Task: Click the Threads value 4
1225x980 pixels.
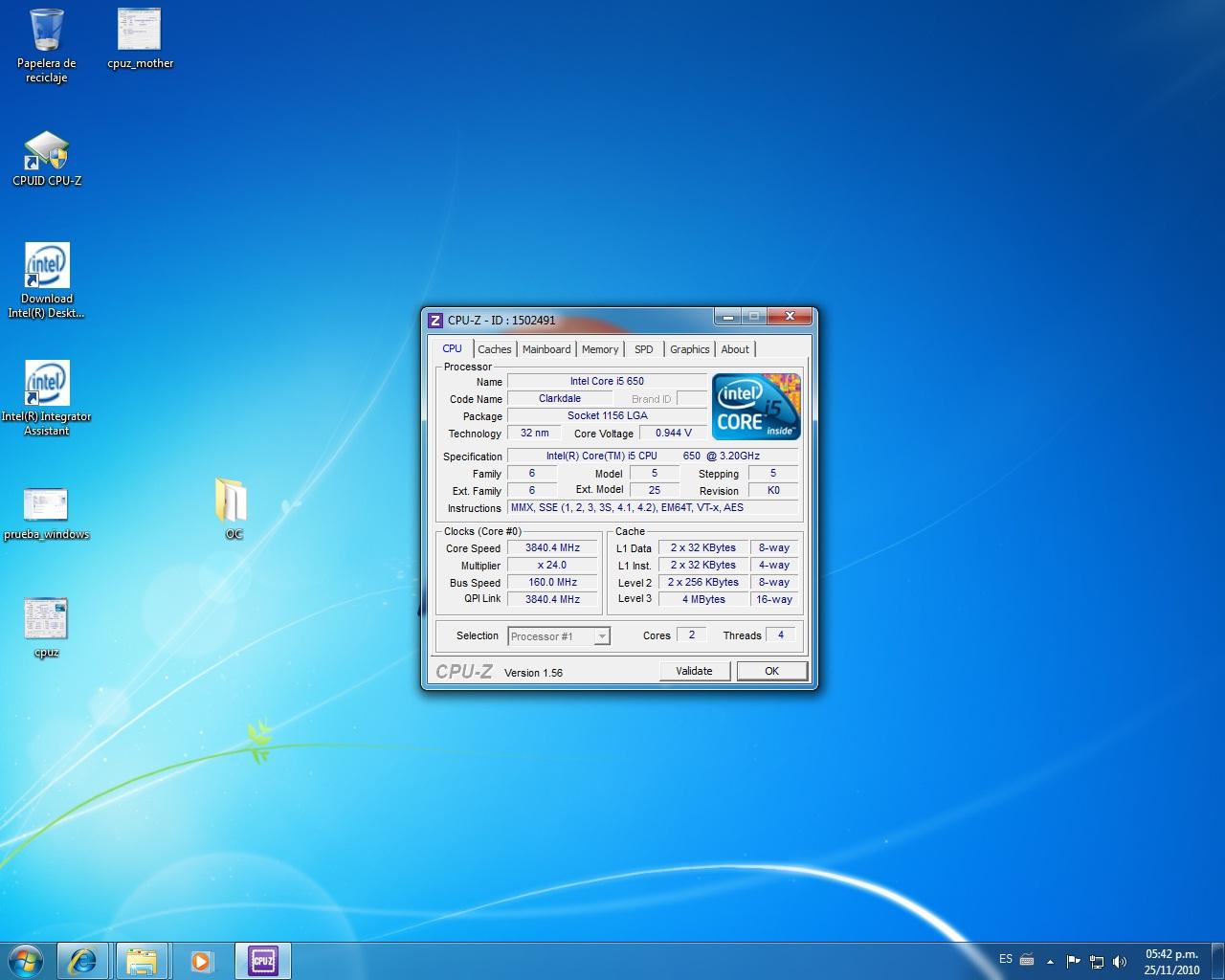Action: [x=781, y=635]
